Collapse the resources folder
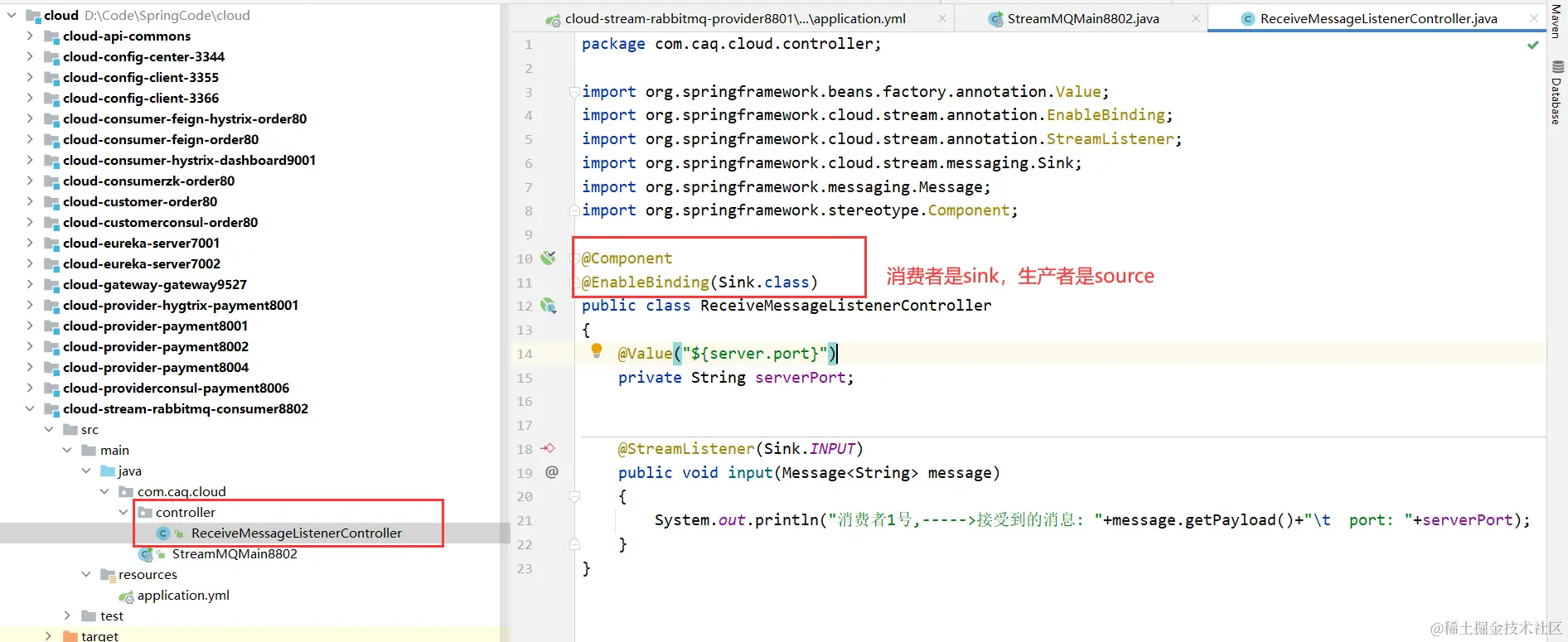 (x=86, y=574)
